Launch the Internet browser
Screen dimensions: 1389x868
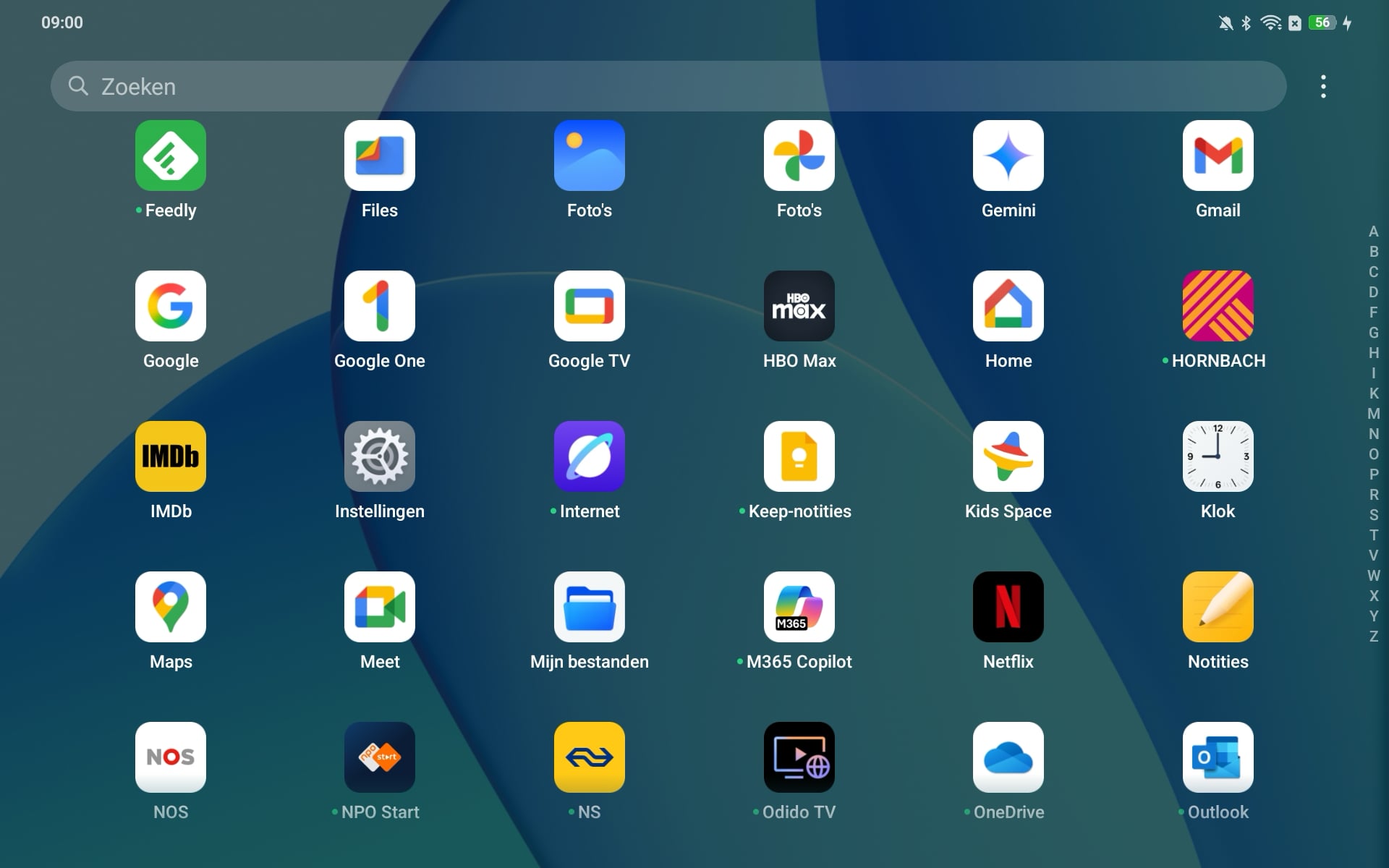point(590,456)
